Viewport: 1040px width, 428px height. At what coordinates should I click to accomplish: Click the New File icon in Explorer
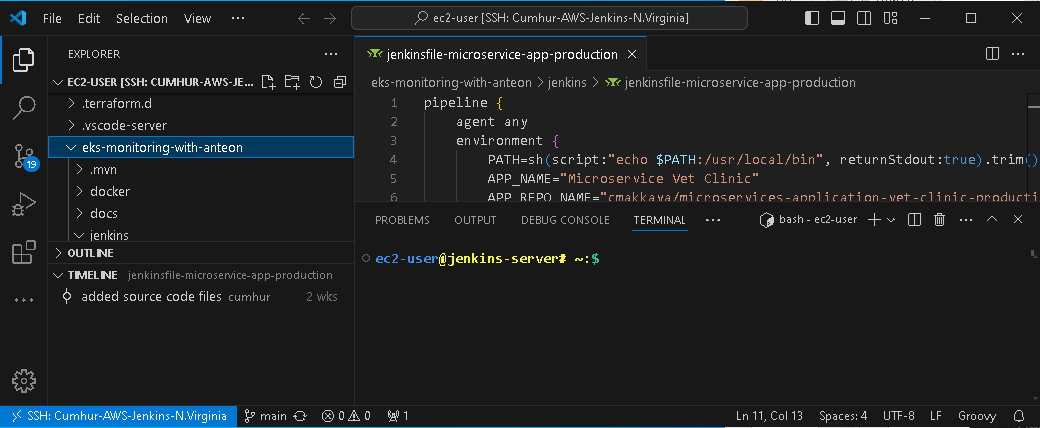[268, 82]
